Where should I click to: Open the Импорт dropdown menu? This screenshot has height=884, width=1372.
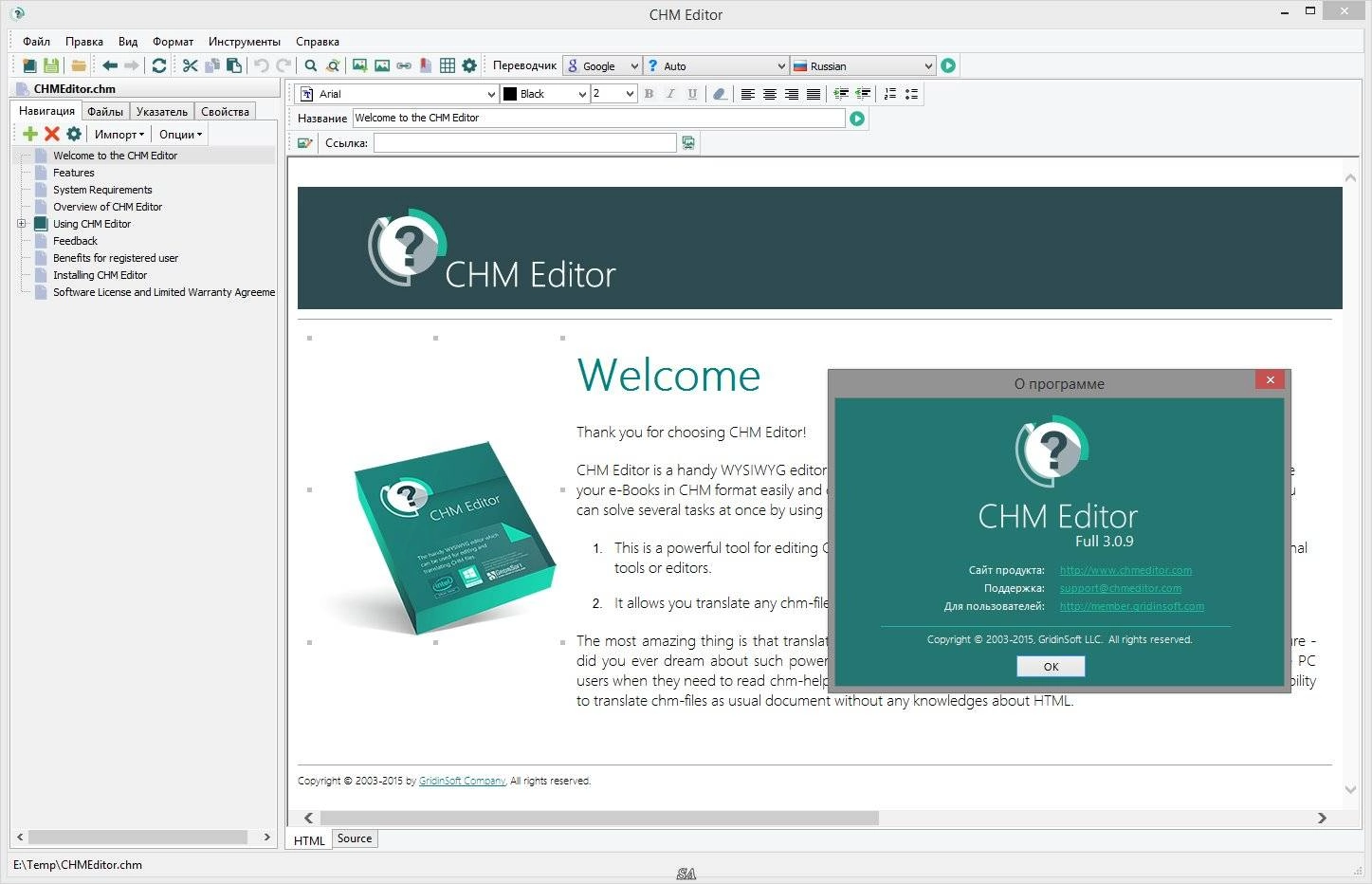click(119, 135)
